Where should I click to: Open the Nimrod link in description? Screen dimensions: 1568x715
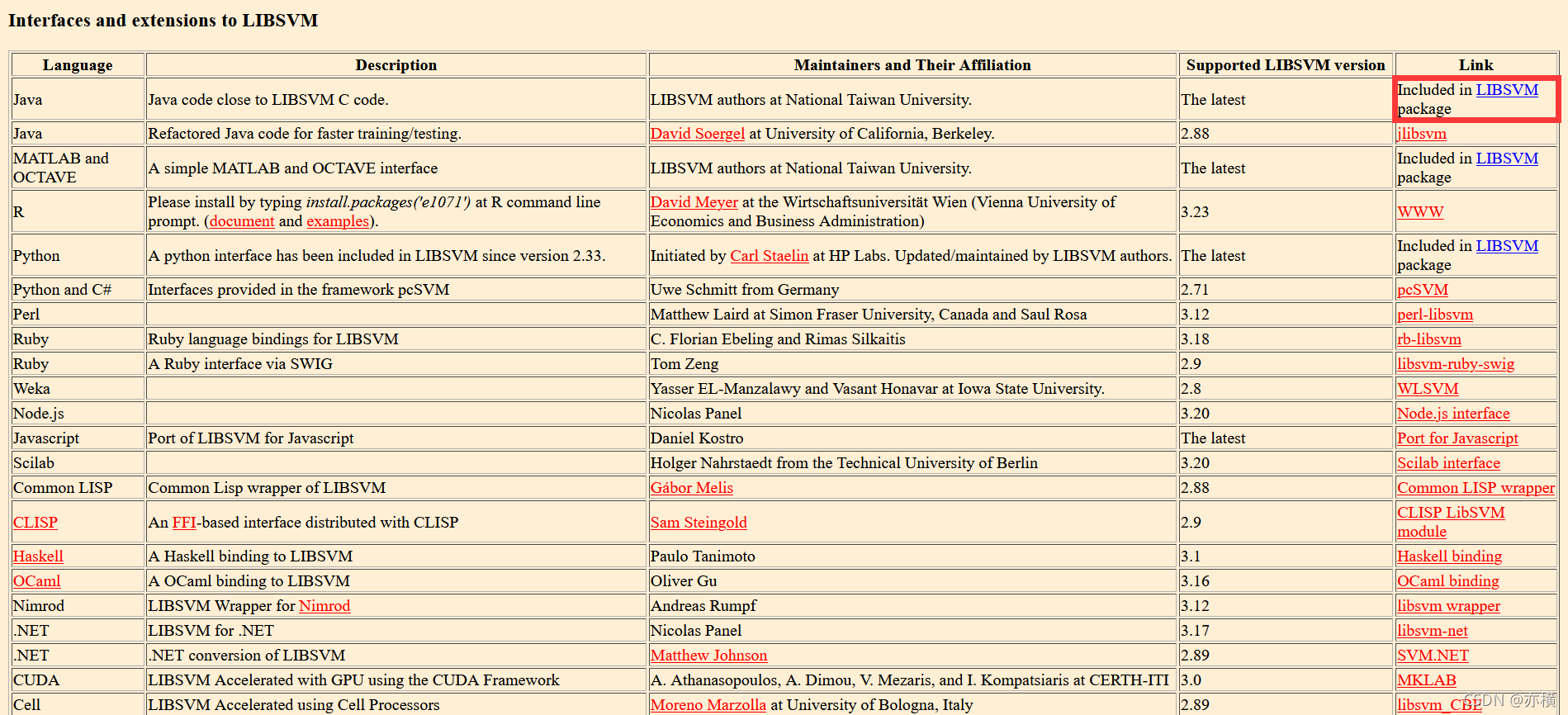[x=324, y=606]
